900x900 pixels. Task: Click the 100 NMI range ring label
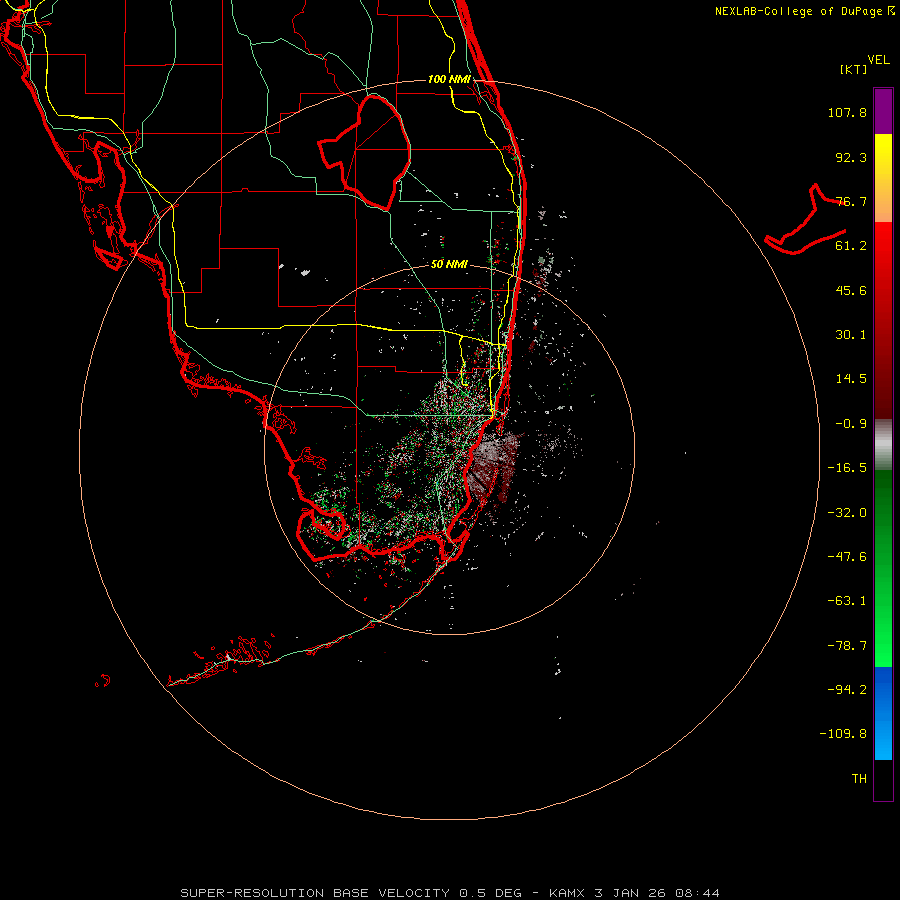[449, 79]
